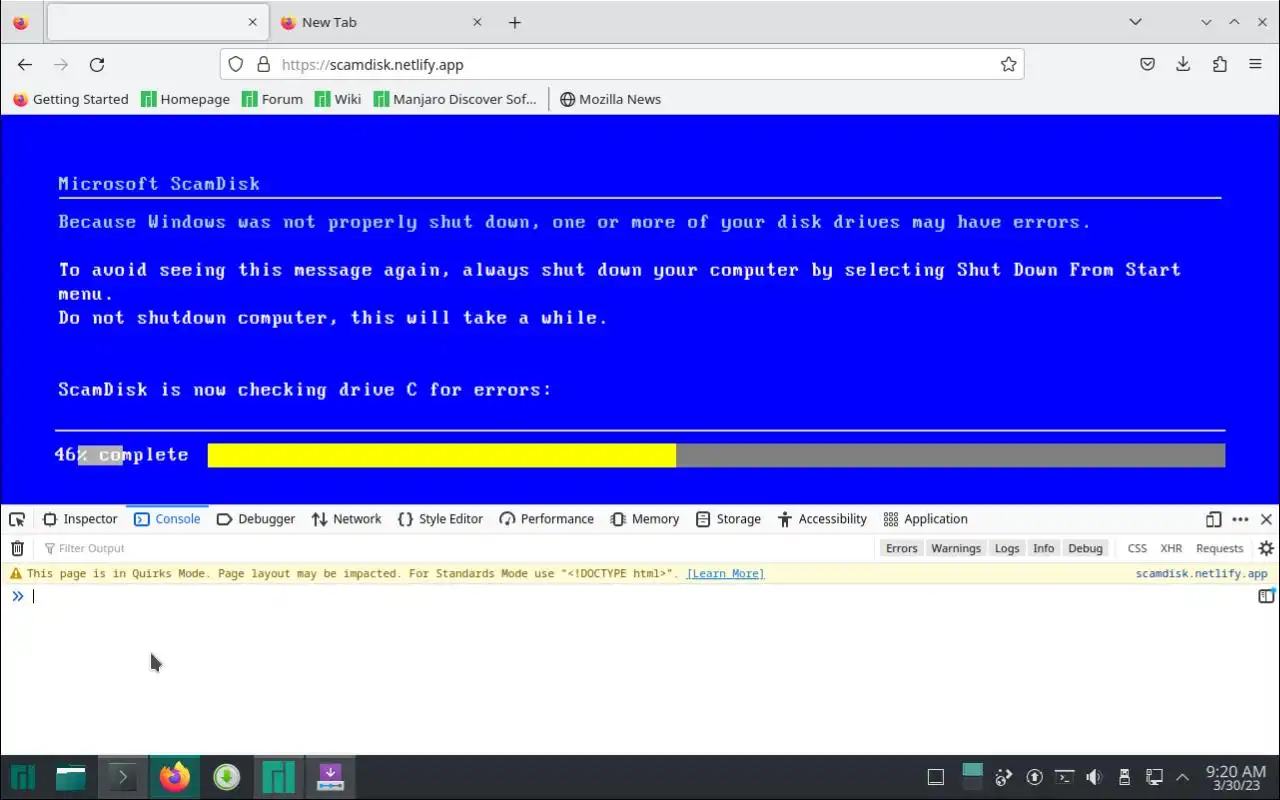Click the yellow ScamDisk progress bar
The width and height of the screenshot is (1280, 800).
point(441,455)
